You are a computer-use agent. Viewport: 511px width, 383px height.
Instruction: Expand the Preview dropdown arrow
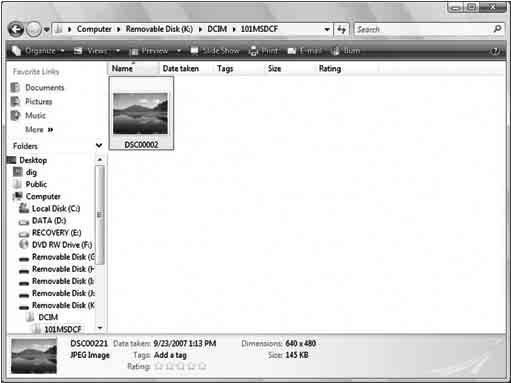(x=179, y=51)
